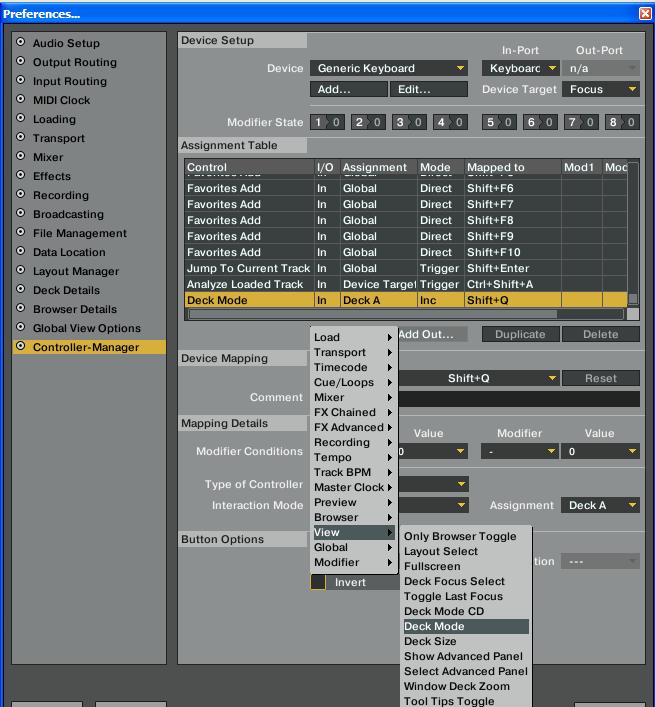The image size is (655, 707).
Task: Go to the MIDI Clock preferences page
Action: [61, 100]
